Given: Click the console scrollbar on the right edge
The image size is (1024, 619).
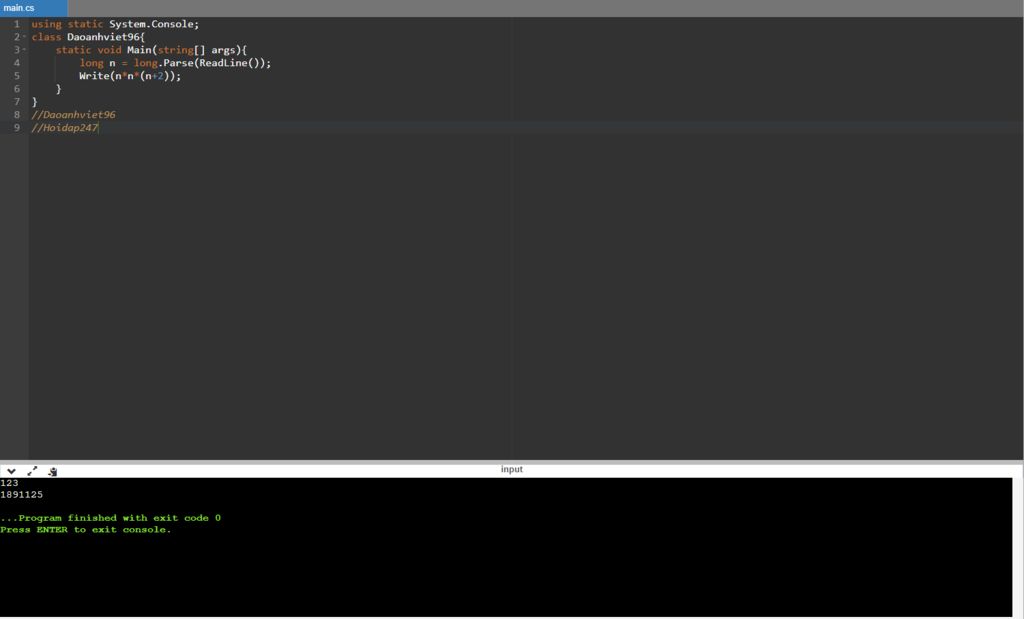Looking at the screenshot, I should [x=1017, y=547].
